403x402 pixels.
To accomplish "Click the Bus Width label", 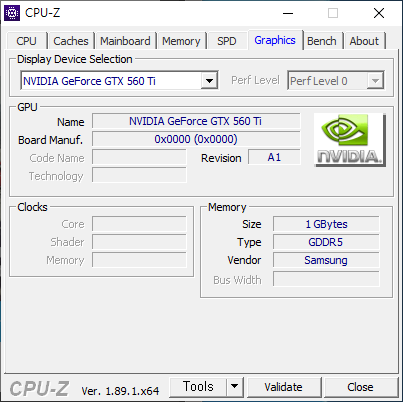I will (x=237, y=280).
